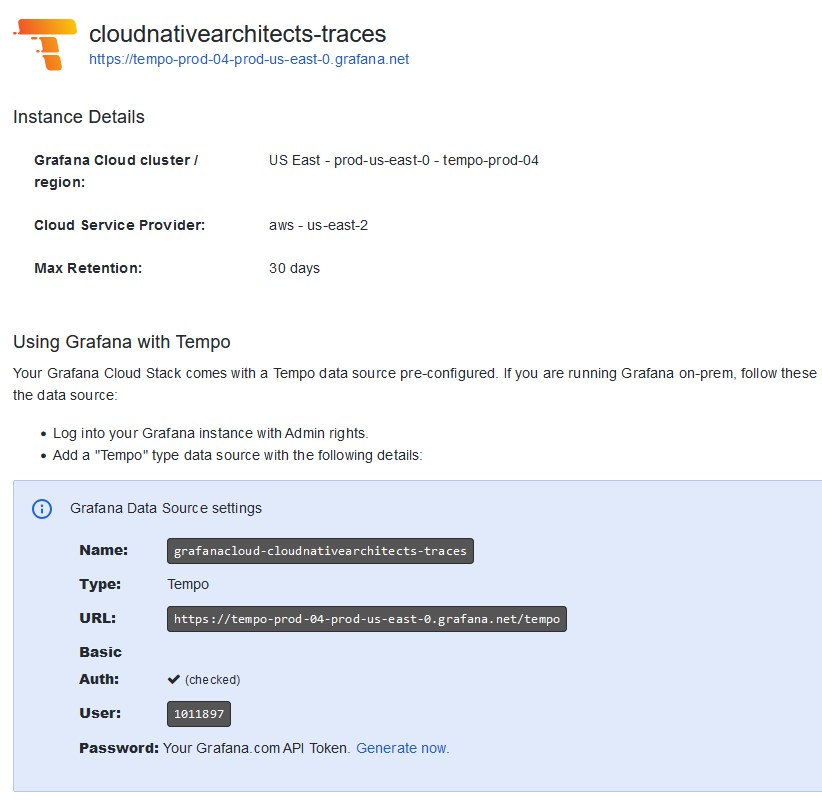Open the tempo-prod-04 stack URL link
Screen dimensions: 822x804
click(248, 59)
